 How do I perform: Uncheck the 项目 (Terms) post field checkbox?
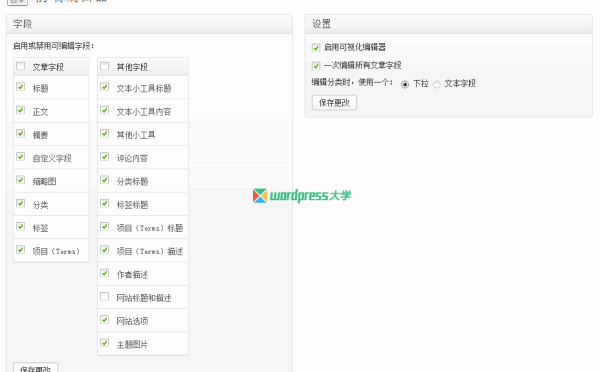click(21, 250)
